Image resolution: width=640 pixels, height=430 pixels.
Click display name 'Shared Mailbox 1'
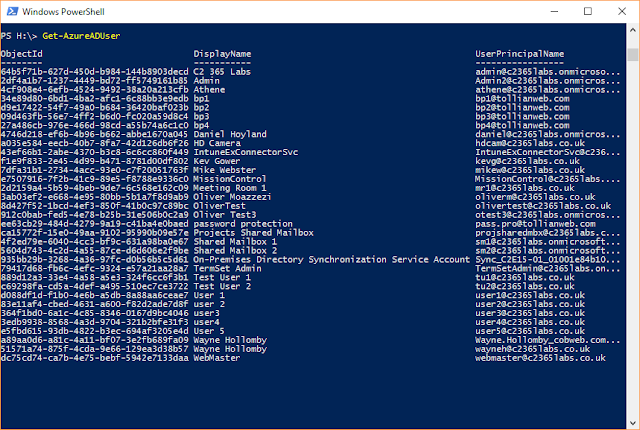(x=235, y=242)
